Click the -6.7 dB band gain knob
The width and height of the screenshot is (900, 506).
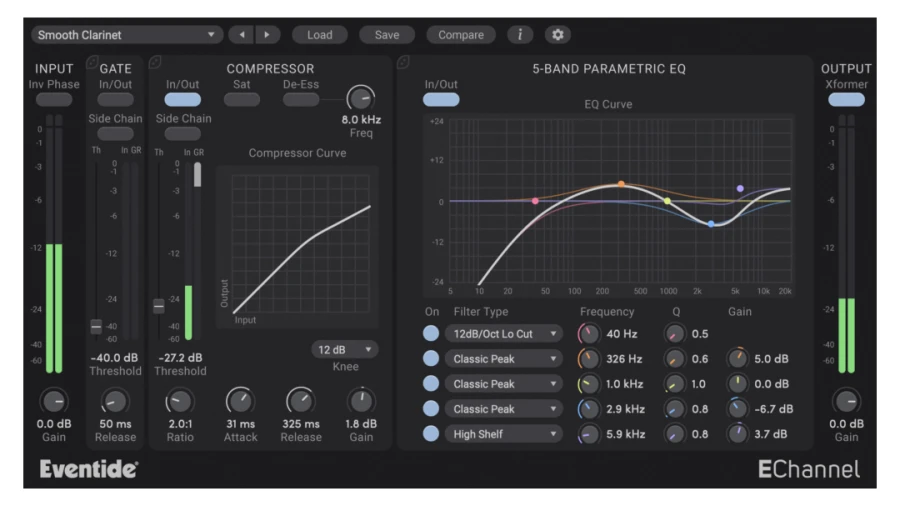[x=738, y=409]
